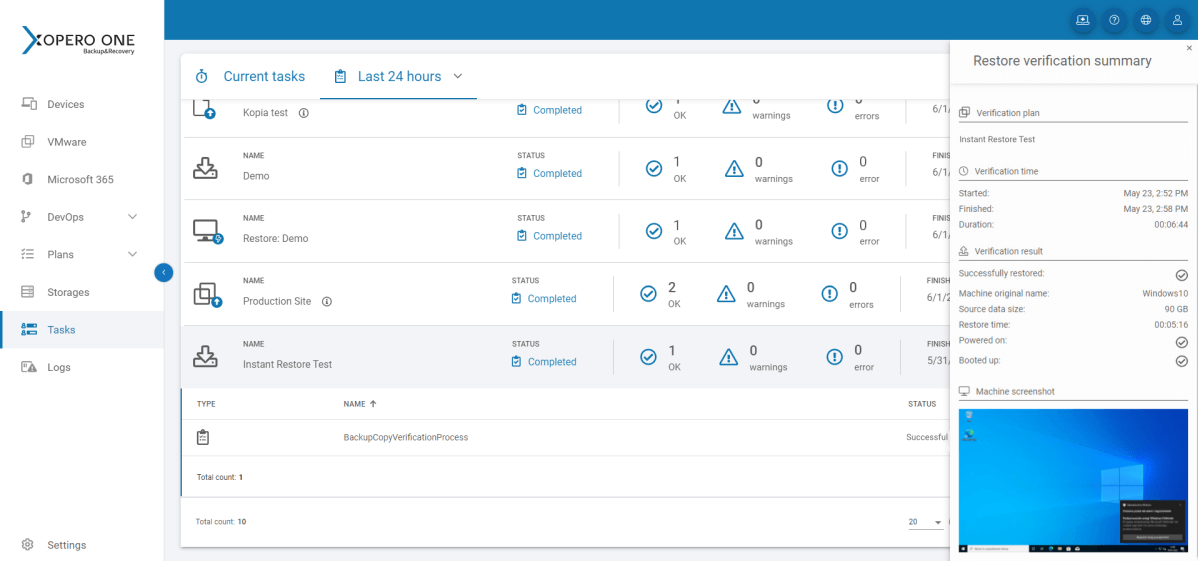Go to Microsoft 365 in sidebar
Image resolution: width=1198 pixels, height=561 pixels.
pos(80,180)
